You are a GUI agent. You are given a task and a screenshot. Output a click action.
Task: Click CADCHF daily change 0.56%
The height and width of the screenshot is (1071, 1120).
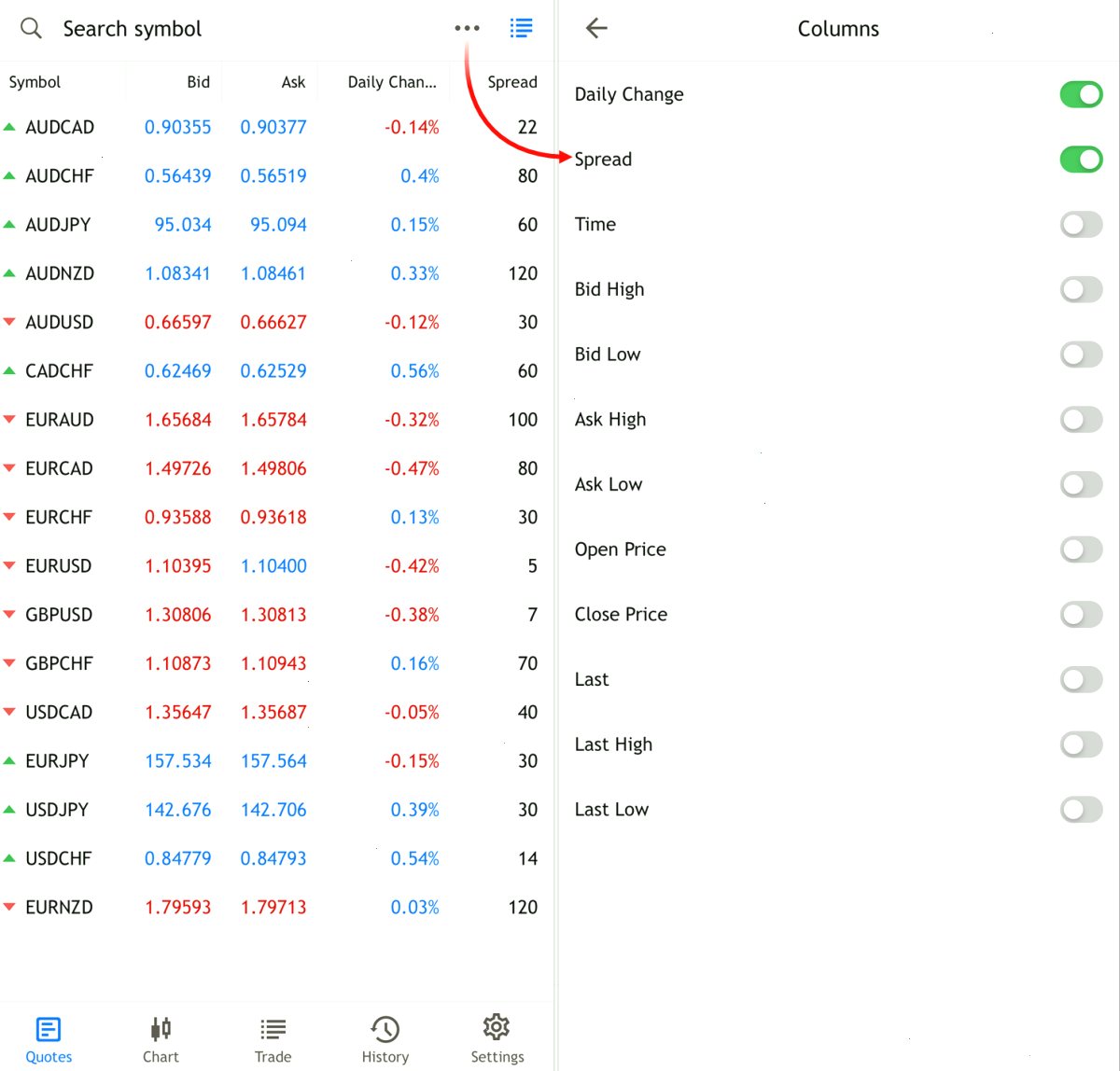414,371
